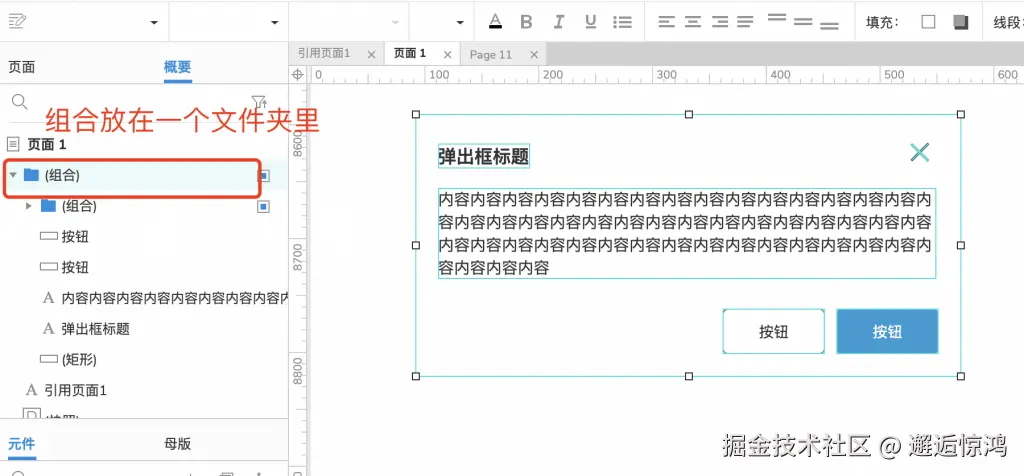Click the teal X close icon in dialog
This screenshot has width=1024, height=476.
[x=920, y=152]
